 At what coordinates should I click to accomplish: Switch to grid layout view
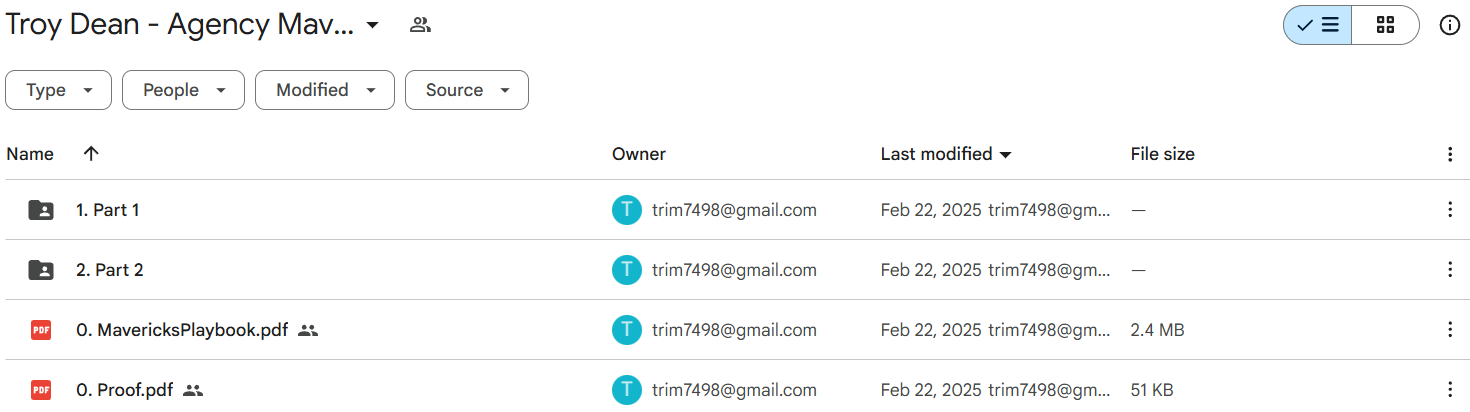1385,26
